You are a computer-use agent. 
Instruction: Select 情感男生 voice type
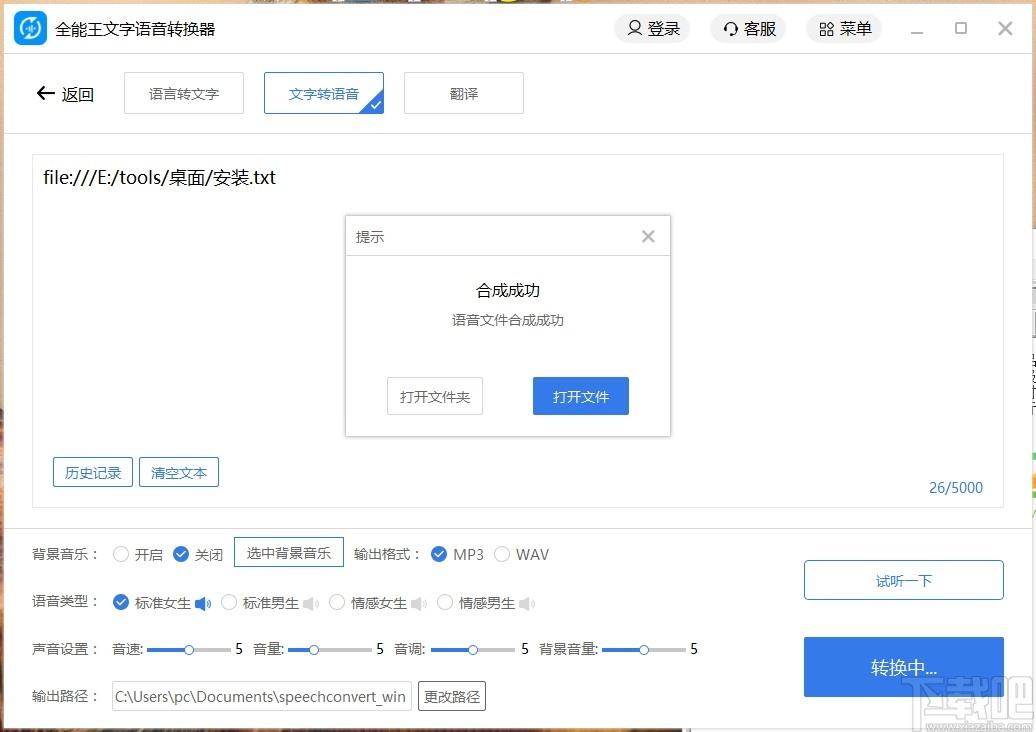point(445,603)
